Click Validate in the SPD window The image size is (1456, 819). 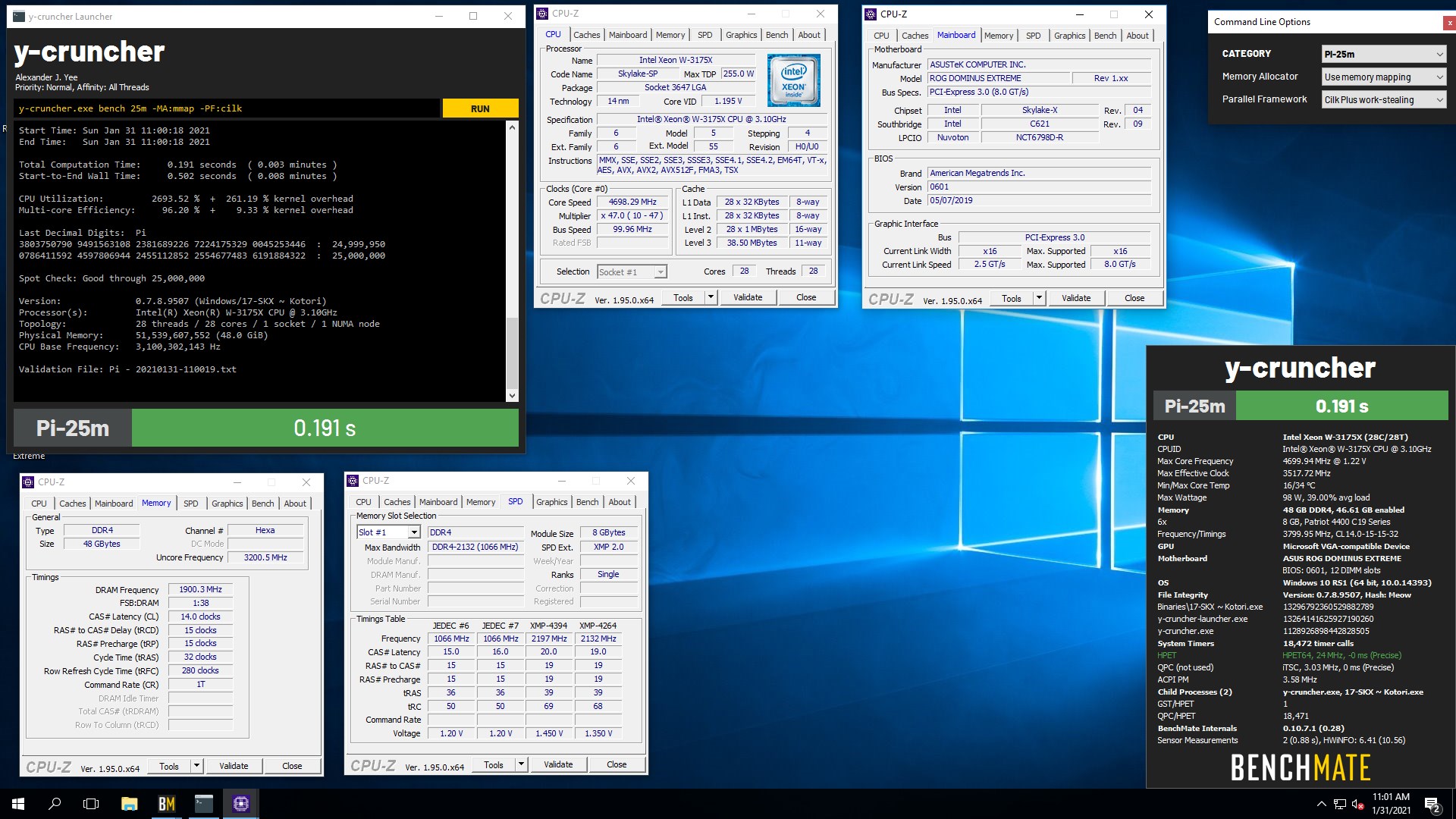point(558,764)
